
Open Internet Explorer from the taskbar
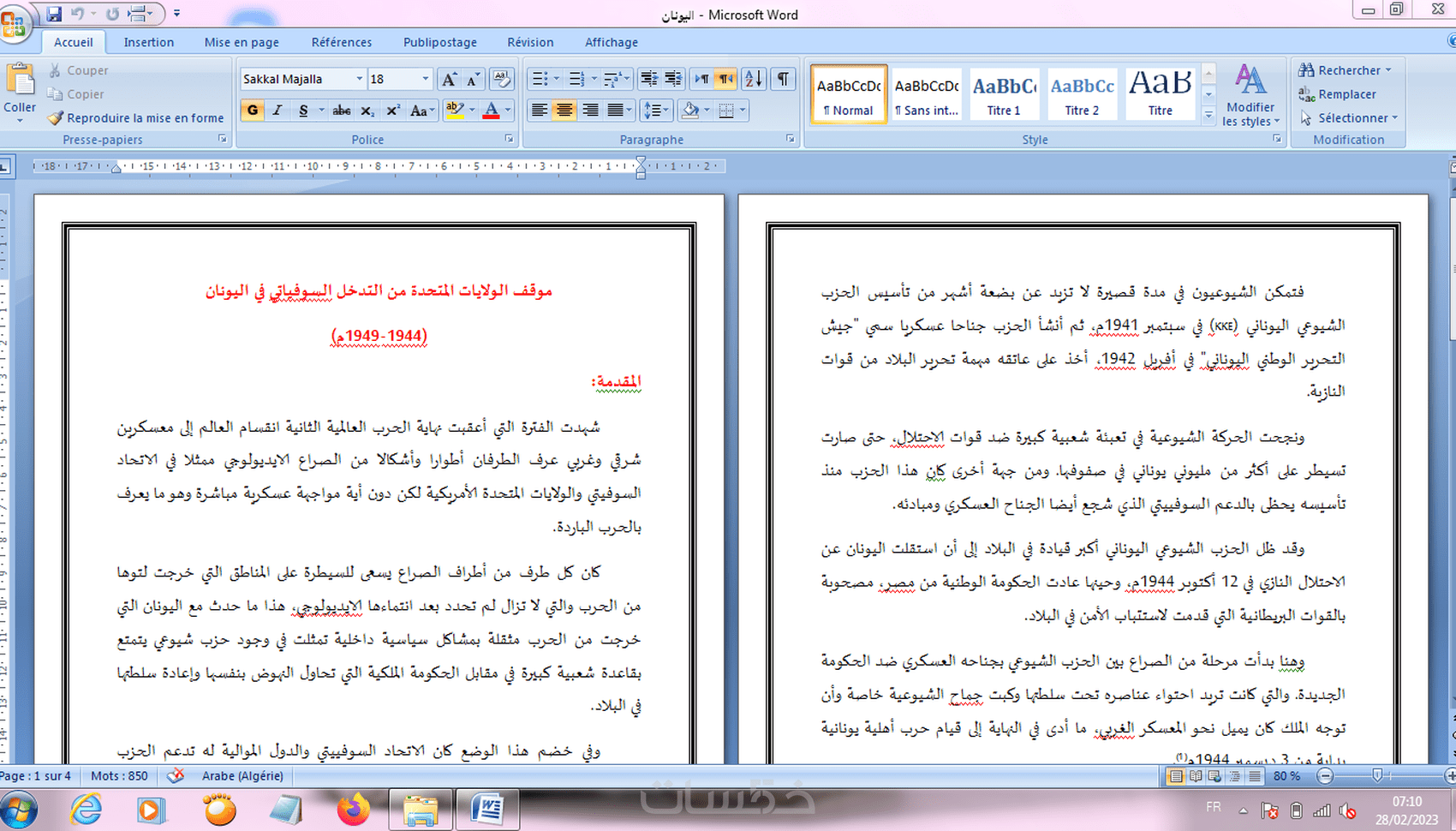pos(86,810)
